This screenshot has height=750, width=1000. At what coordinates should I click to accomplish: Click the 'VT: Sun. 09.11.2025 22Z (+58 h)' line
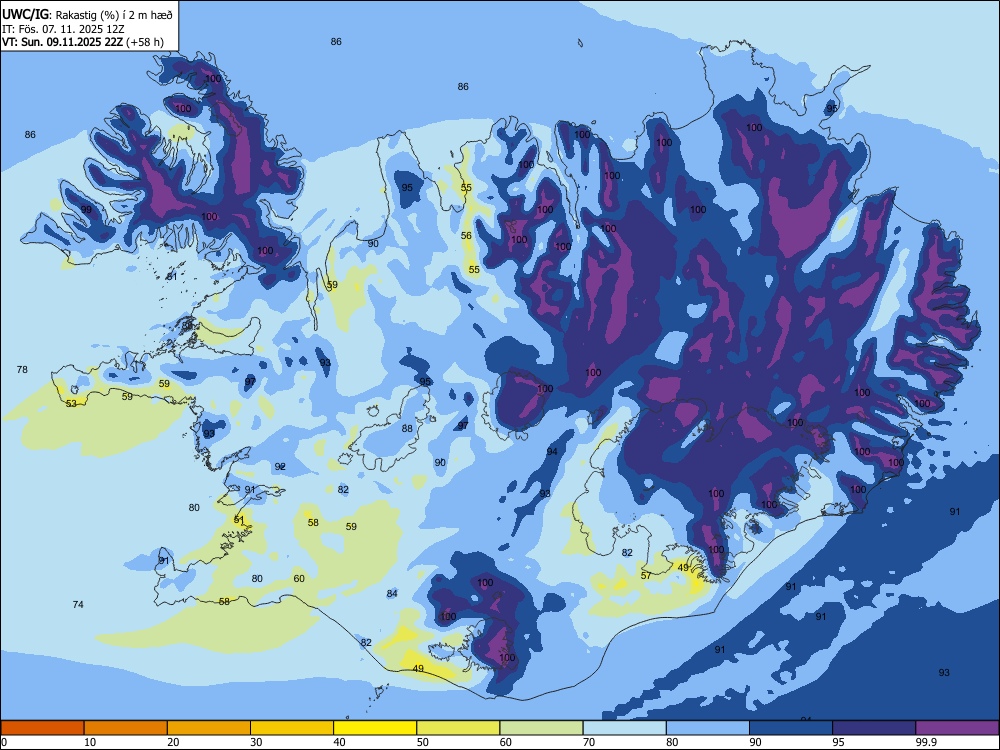coord(82,42)
